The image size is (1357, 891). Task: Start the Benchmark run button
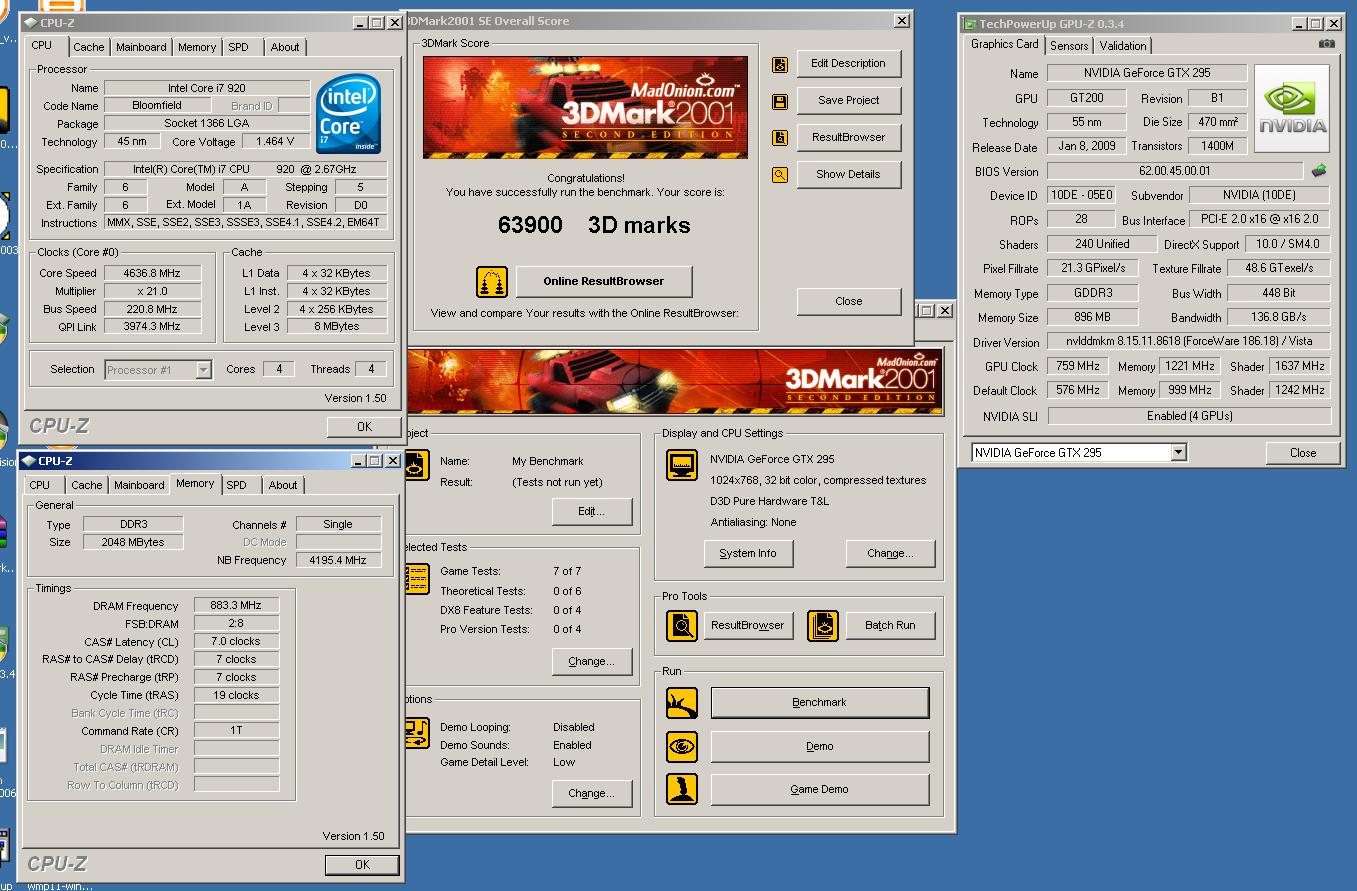820,703
